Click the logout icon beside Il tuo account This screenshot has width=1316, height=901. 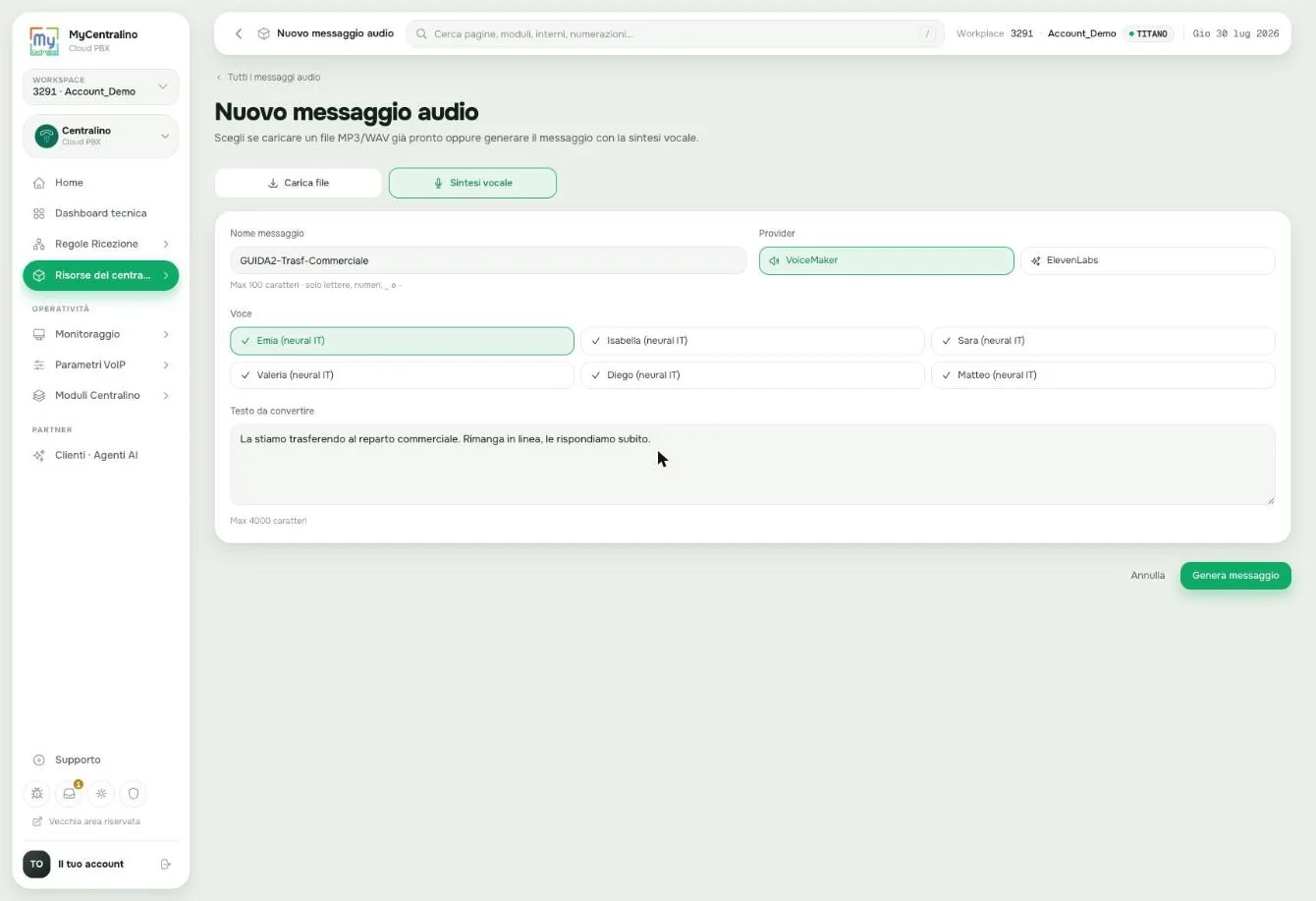coord(166,864)
